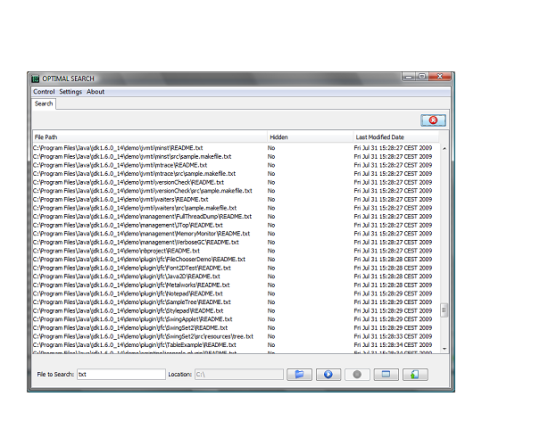The width and height of the screenshot is (540, 438).
Task: Select row jvmti\waiters\README.txt
Action: coord(236,199)
